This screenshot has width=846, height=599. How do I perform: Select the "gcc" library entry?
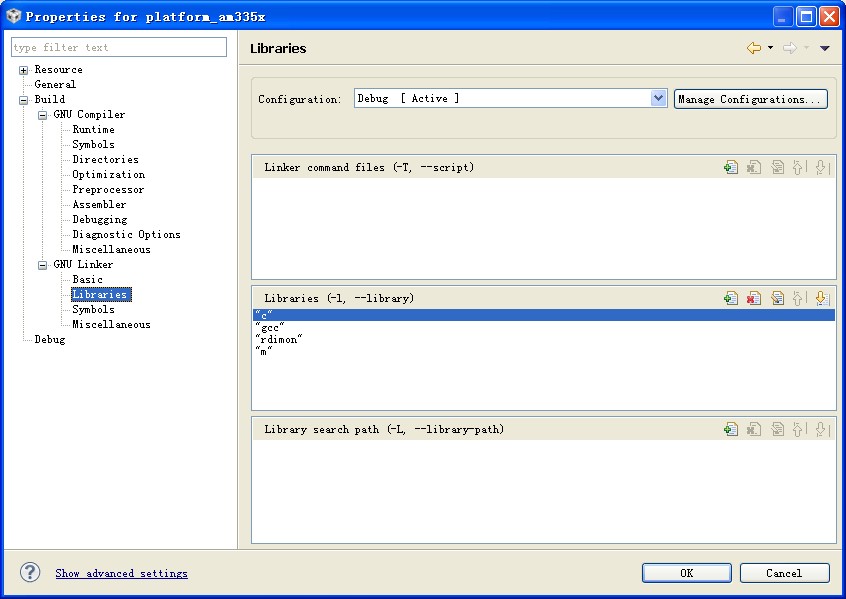click(544, 328)
